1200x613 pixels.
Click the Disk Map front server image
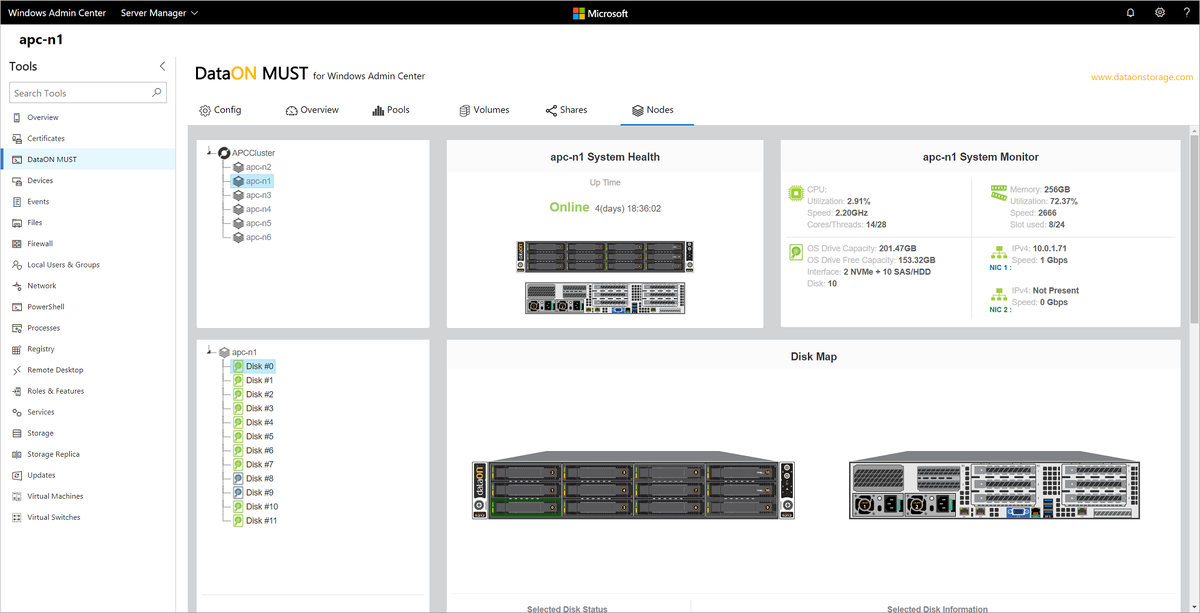pyautogui.click(x=634, y=485)
